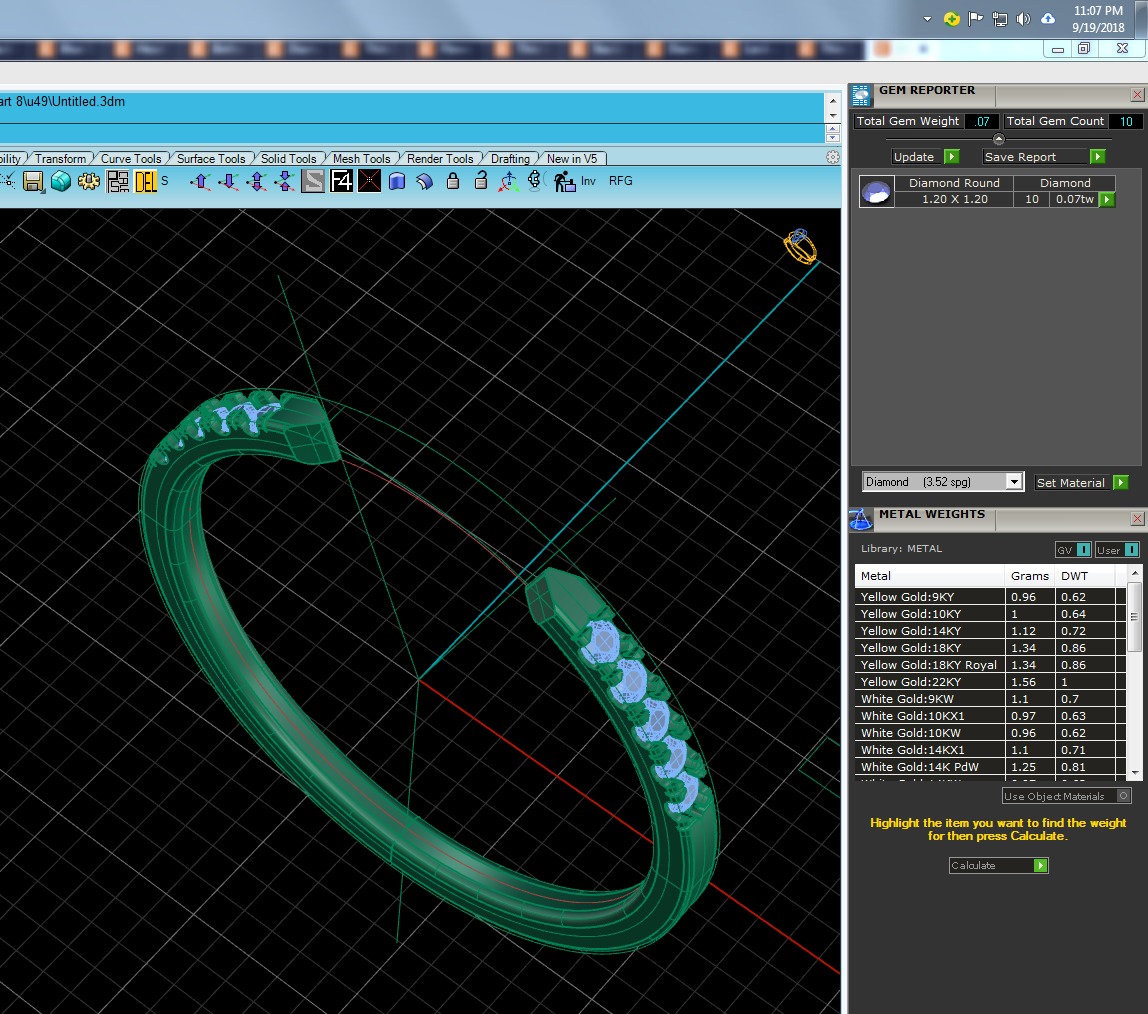Screen dimensions: 1148x1014
Task: Click the teal solid box icon
Action: (61, 181)
